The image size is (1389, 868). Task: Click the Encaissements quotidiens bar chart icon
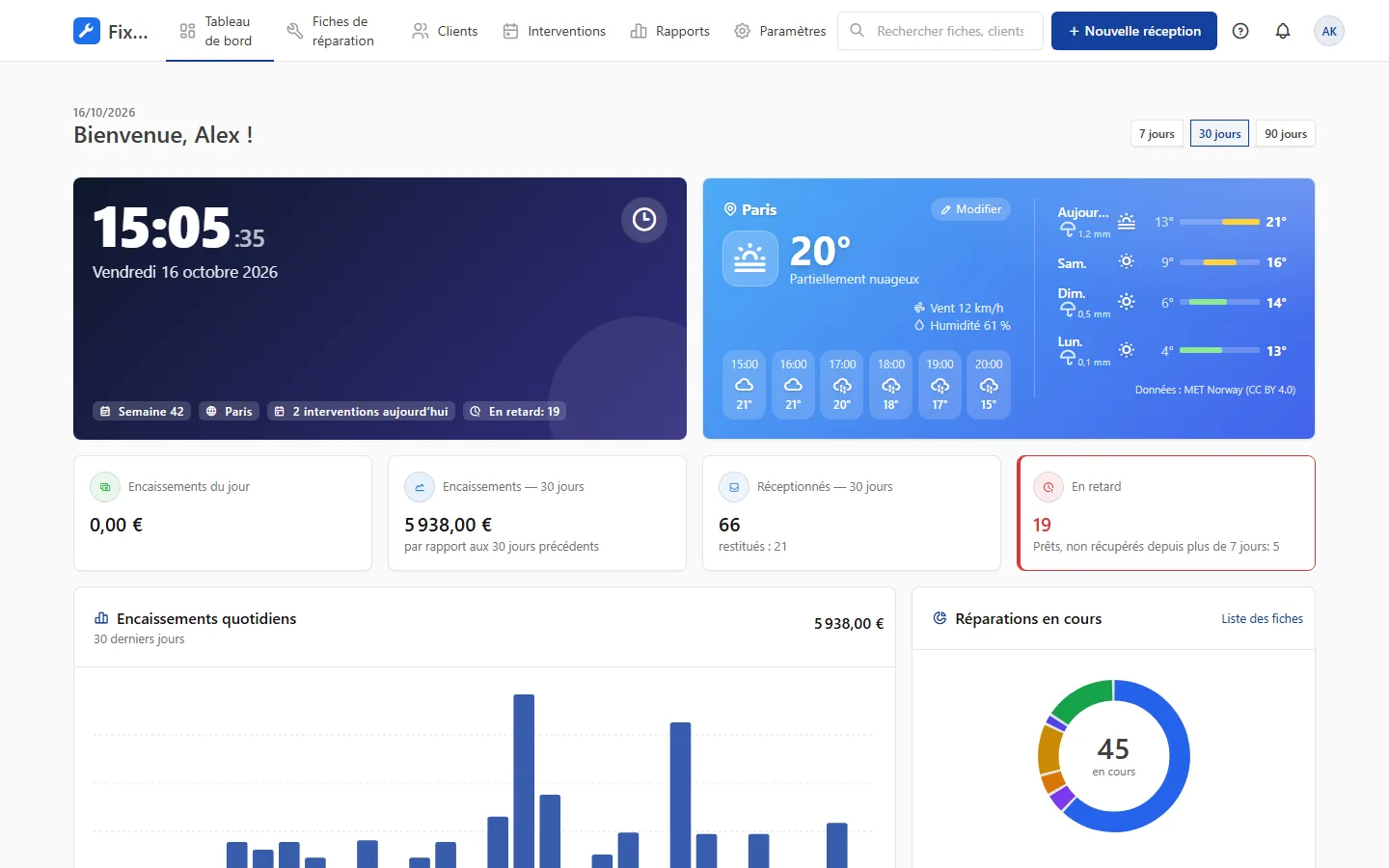click(x=101, y=618)
